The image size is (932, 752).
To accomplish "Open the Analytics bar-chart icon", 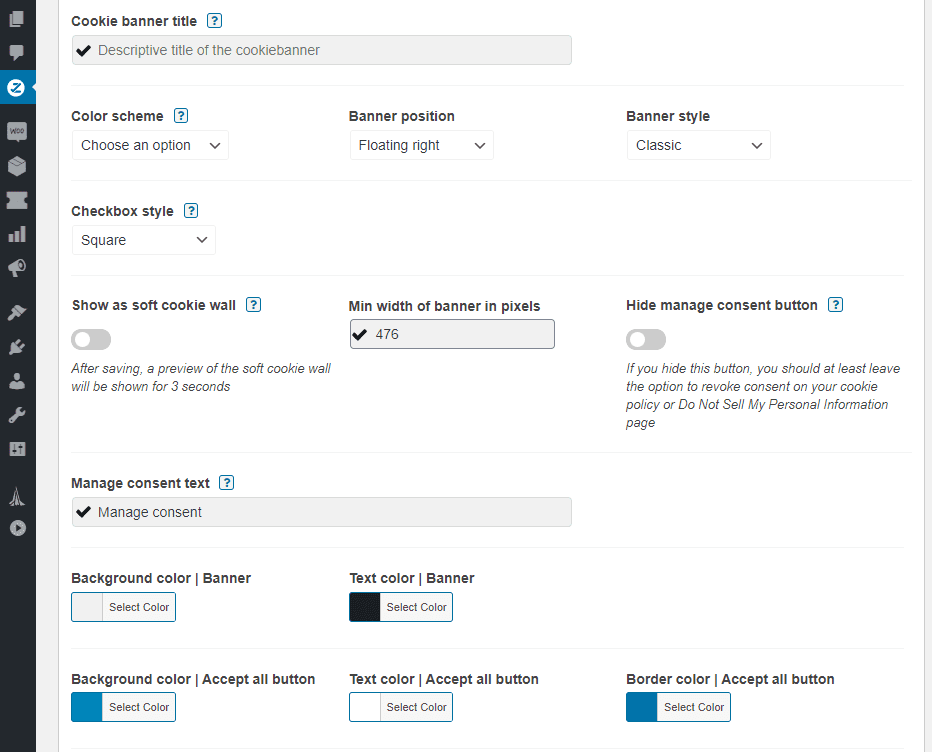I will click(17, 233).
